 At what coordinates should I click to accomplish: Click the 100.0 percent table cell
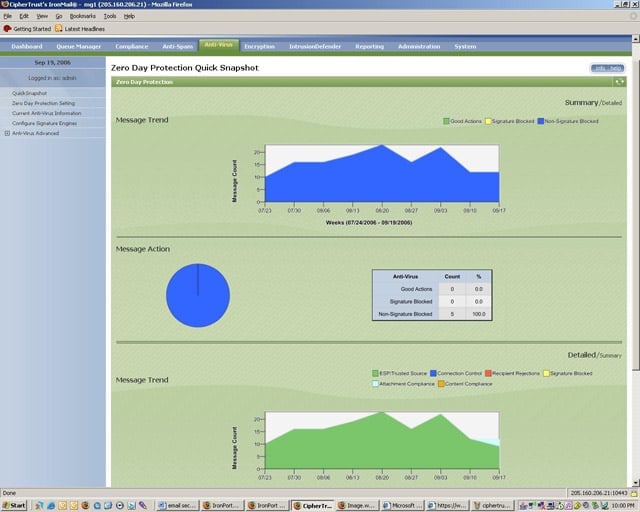point(479,314)
